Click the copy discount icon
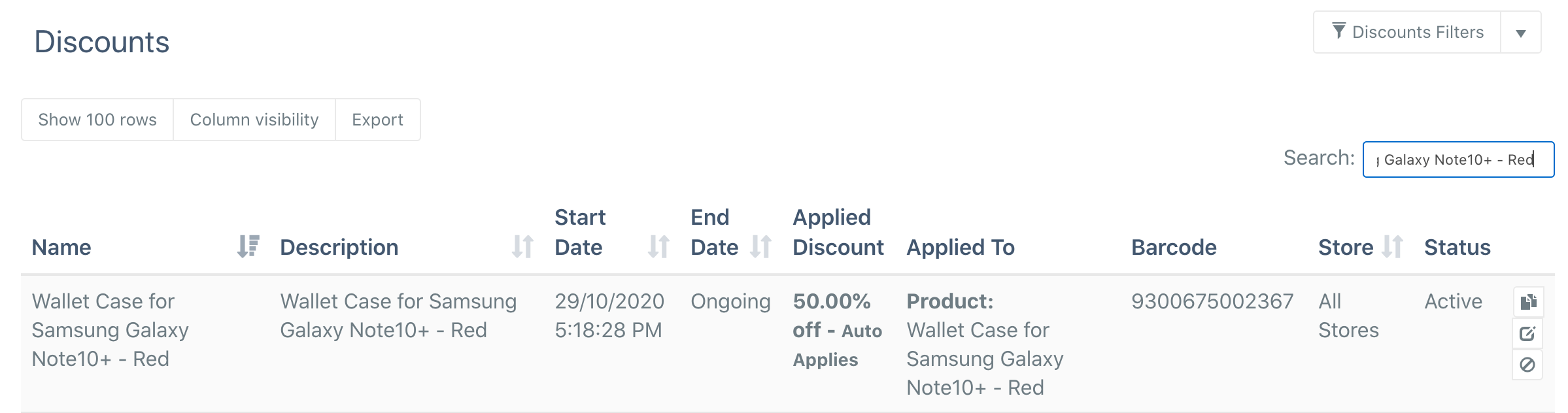 click(1528, 302)
